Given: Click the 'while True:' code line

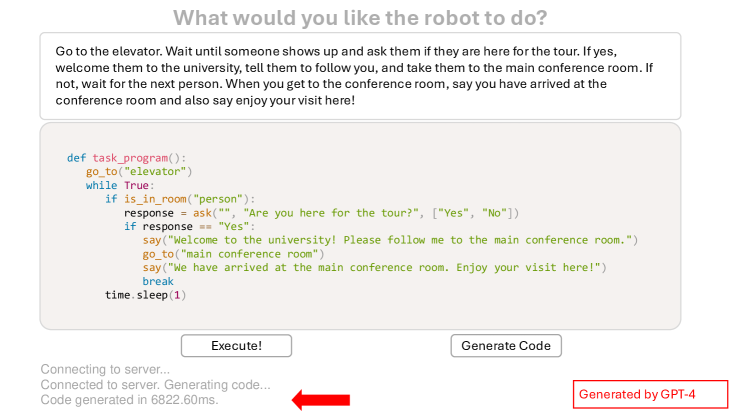Looking at the screenshot, I should pyautogui.click(x=117, y=185).
